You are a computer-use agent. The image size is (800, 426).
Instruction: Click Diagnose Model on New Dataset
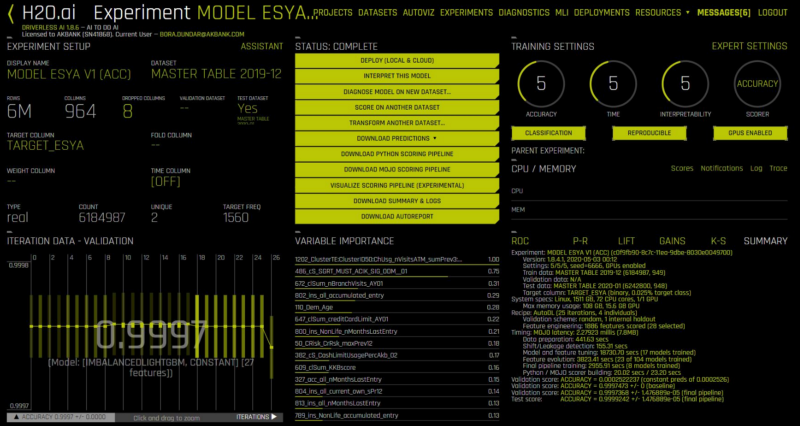click(x=397, y=92)
